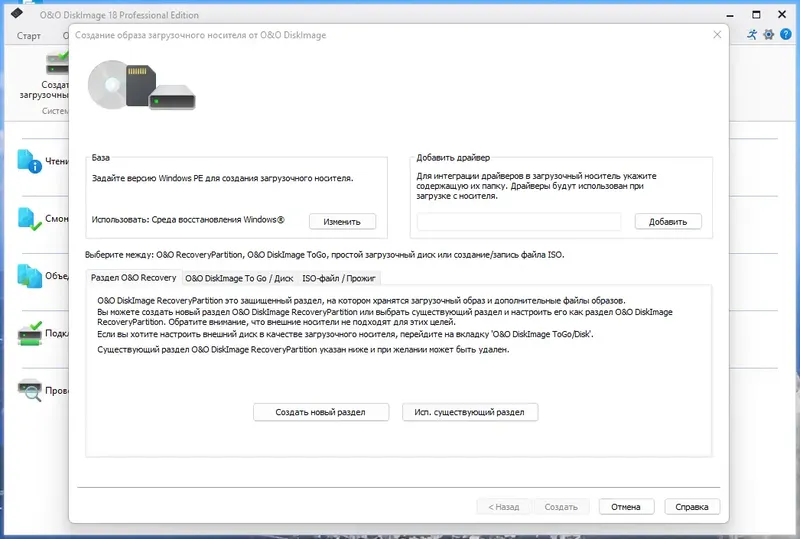This screenshot has width=800, height=539.
Task: Click the connect drive icon
Action: point(30,333)
